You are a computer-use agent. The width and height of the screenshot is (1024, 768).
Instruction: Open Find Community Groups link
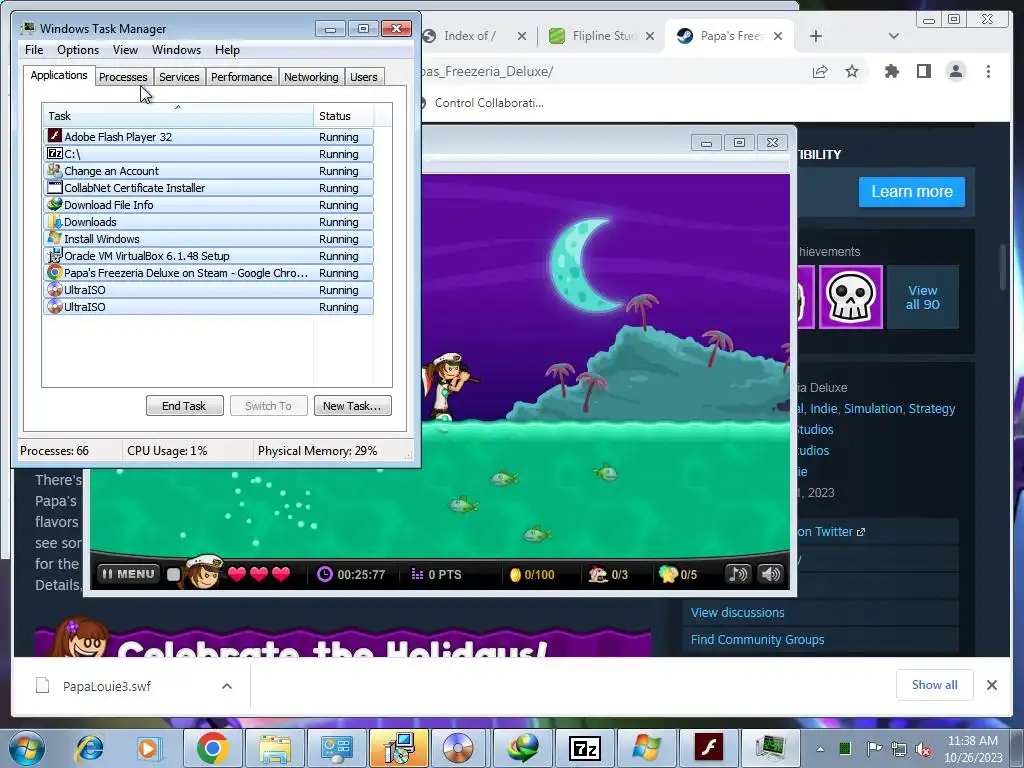[x=758, y=639]
